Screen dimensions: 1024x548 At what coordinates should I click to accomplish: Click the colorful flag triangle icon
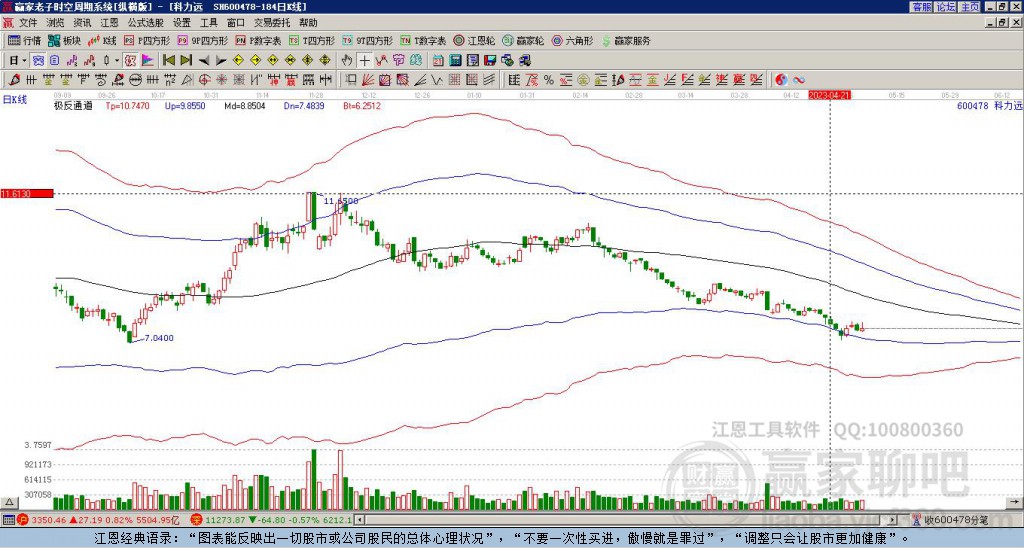point(148,61)
